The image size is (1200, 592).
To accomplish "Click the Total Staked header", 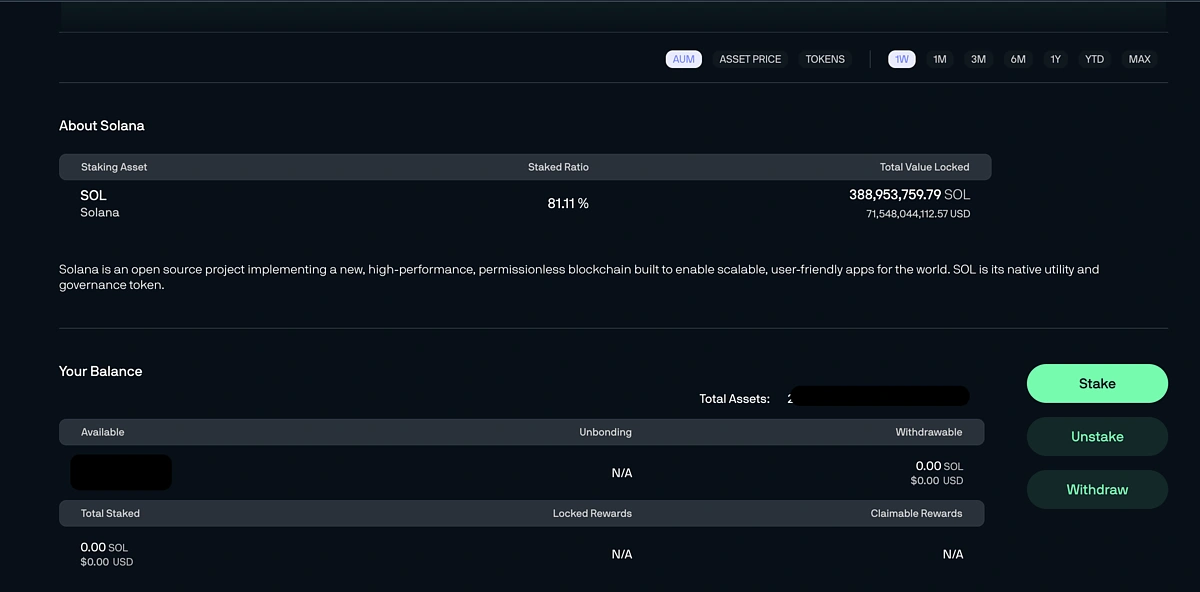I will coord(110,513).
